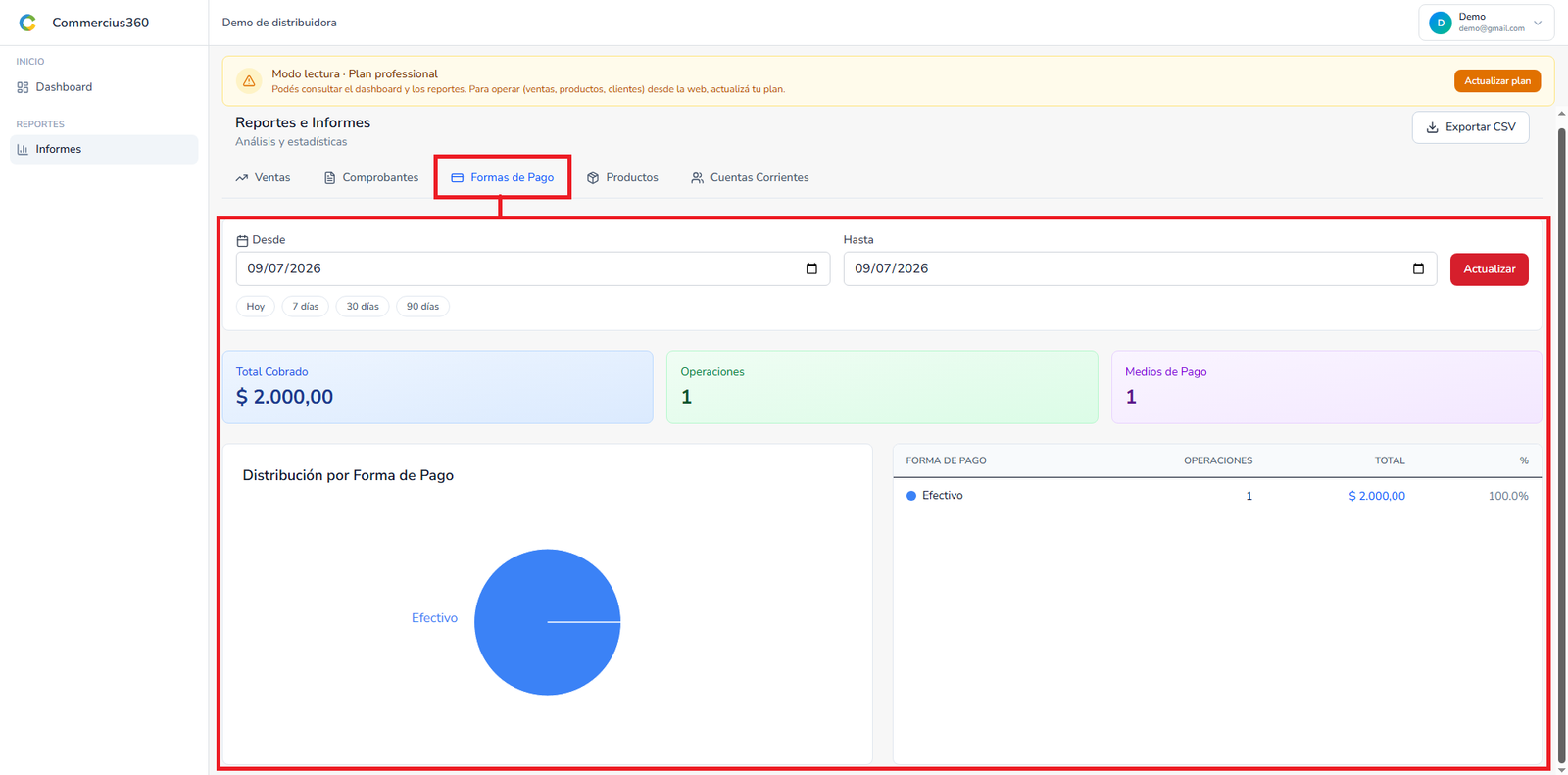The image size is (1568, 775).
Task: Click the small calendar icon beside Desde label
Action: 242,240
